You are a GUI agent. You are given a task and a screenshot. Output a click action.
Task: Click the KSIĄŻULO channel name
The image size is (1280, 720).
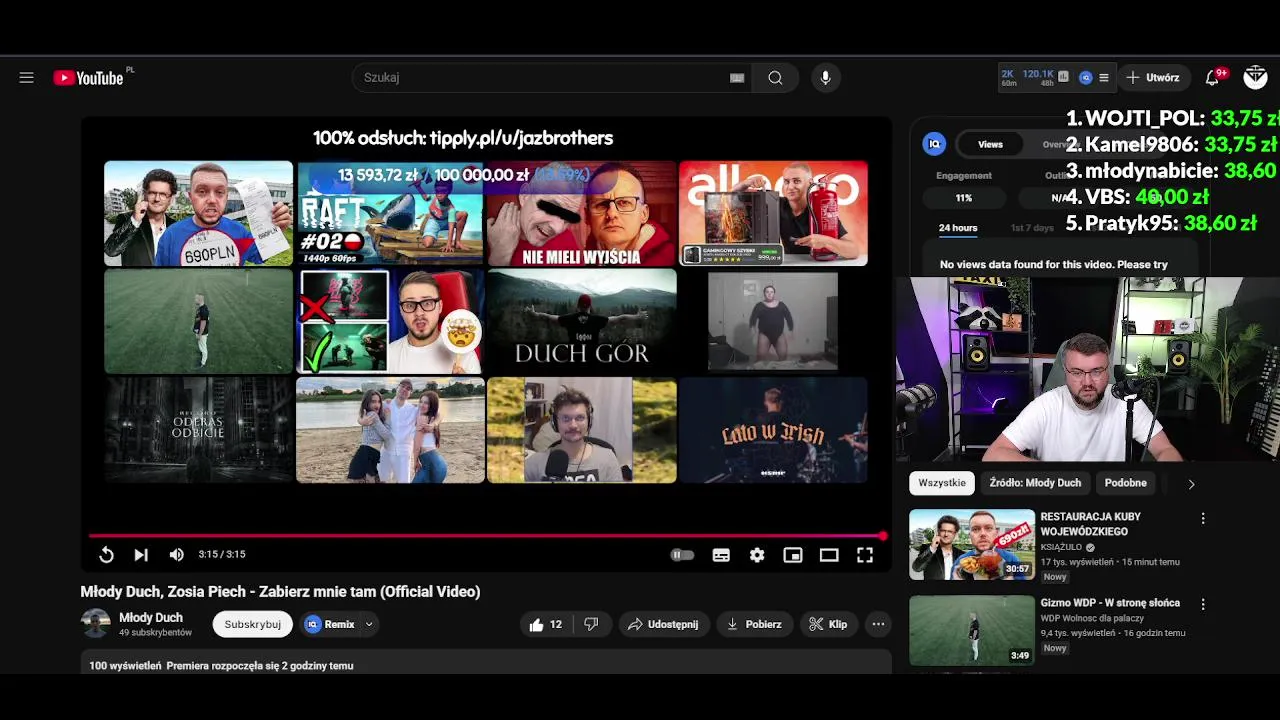[x=1062, y=548]
